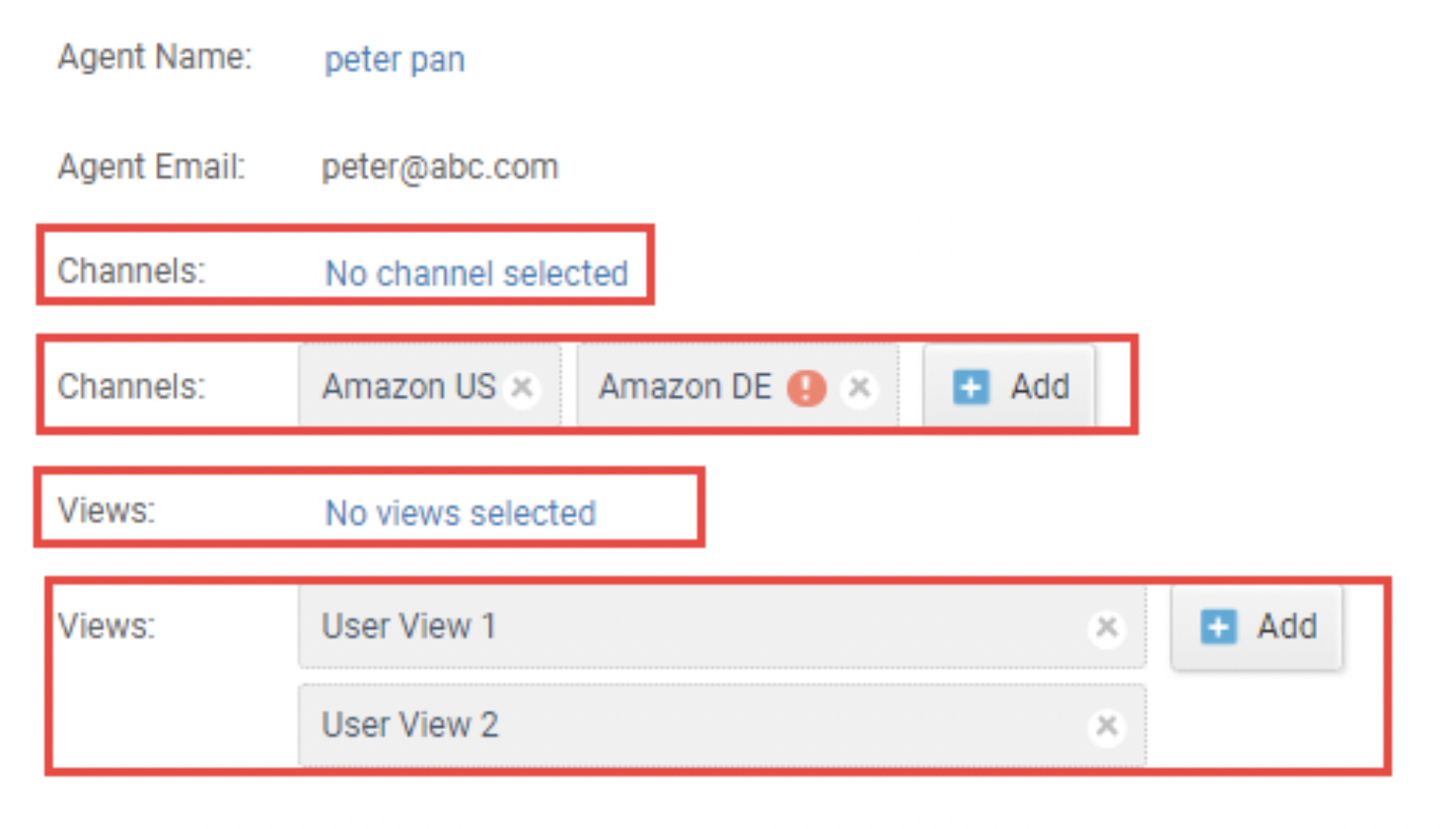Viewport: 1456px width, 829px height.
Task: Remove User View 2 with its x icon
Action: 1107,726
